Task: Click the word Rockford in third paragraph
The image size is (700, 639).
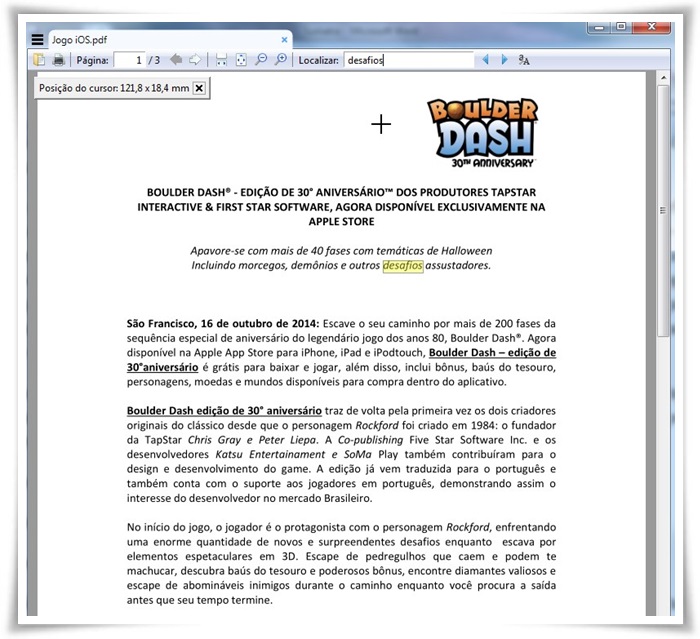Action: 467,527
